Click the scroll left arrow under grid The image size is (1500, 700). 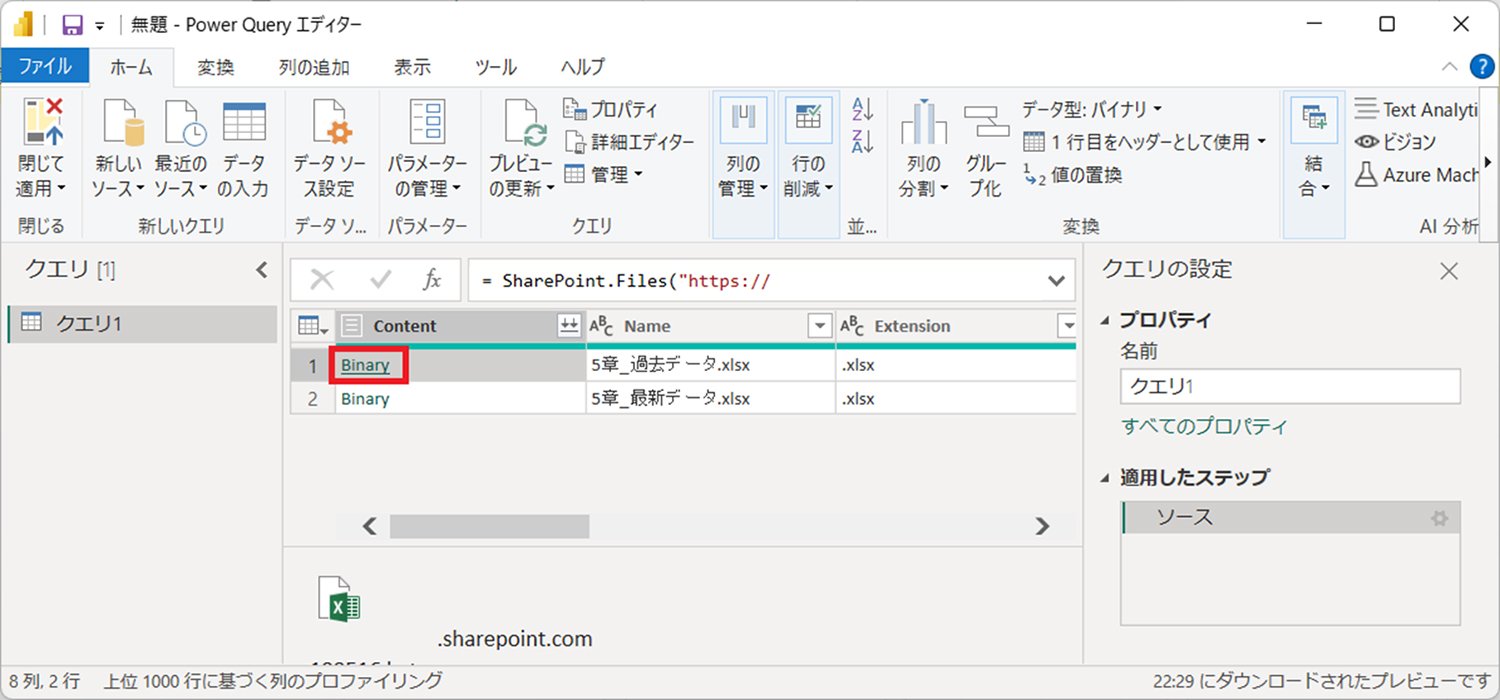pyautogui.click(x=369, y=525)
